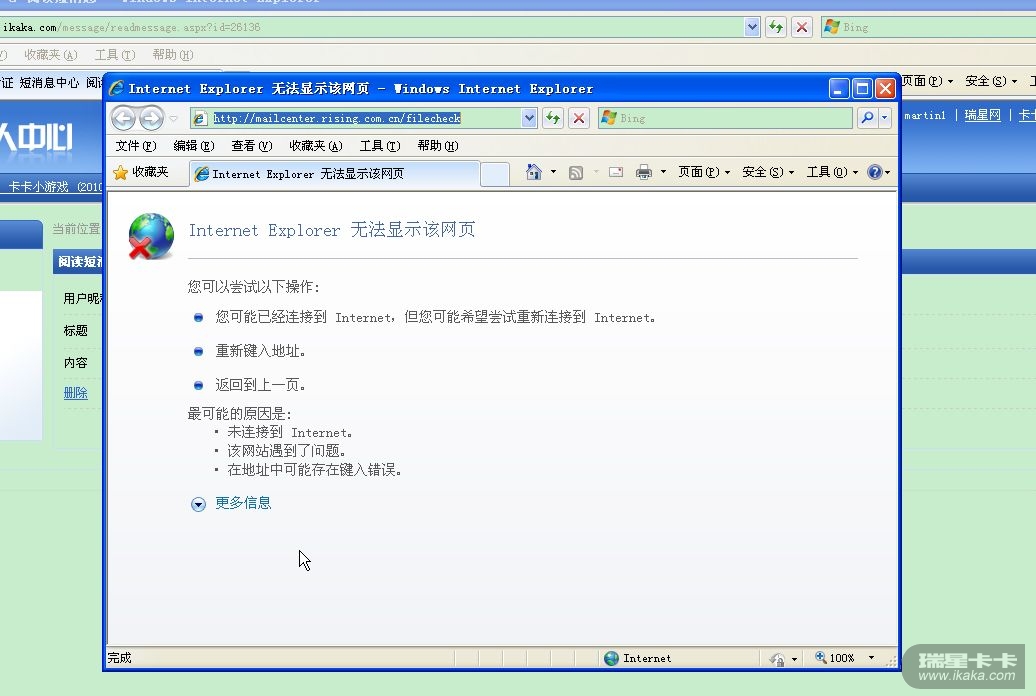Click Bing search box in background window
Screen dimensions: 1036x696
[928, 27]
